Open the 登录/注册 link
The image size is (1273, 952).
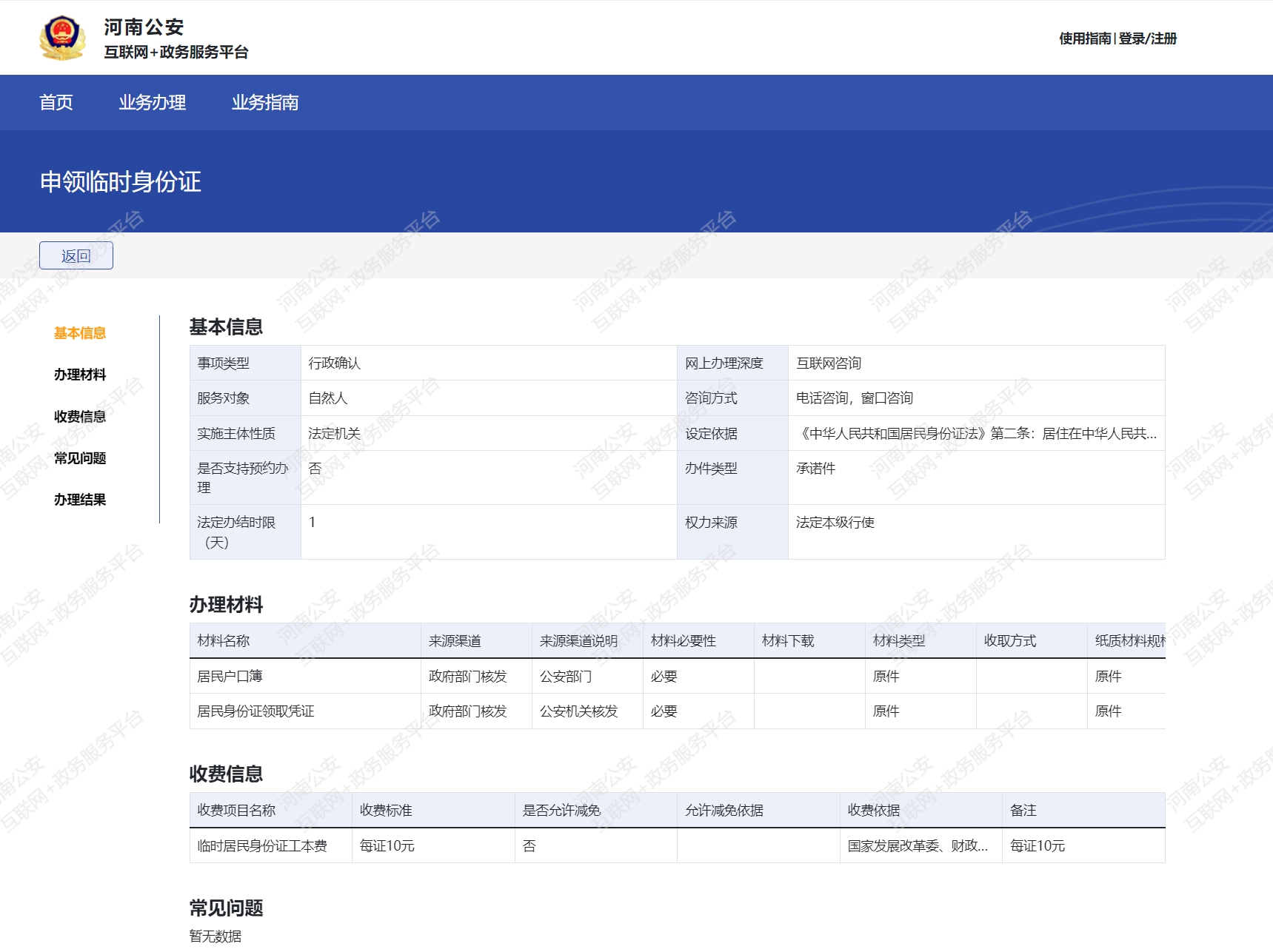(1147, 38)
